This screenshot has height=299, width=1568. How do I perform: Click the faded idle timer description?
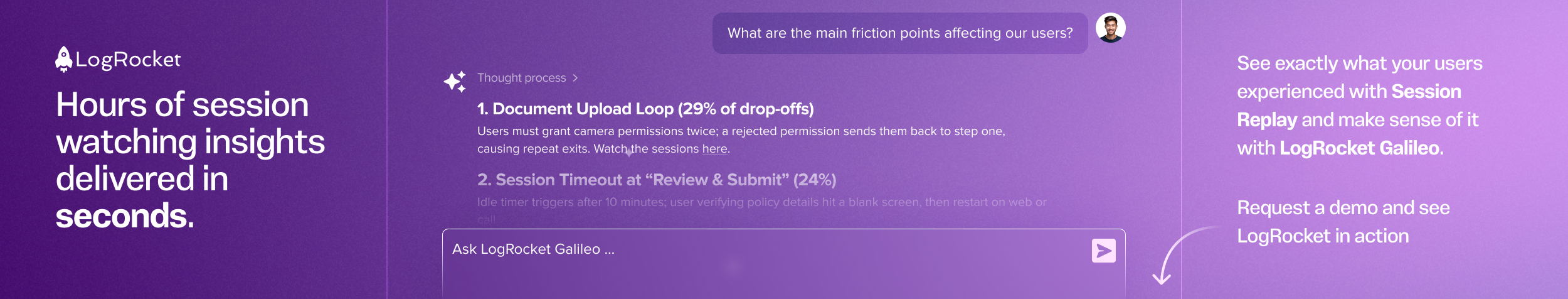pos(761,202)
